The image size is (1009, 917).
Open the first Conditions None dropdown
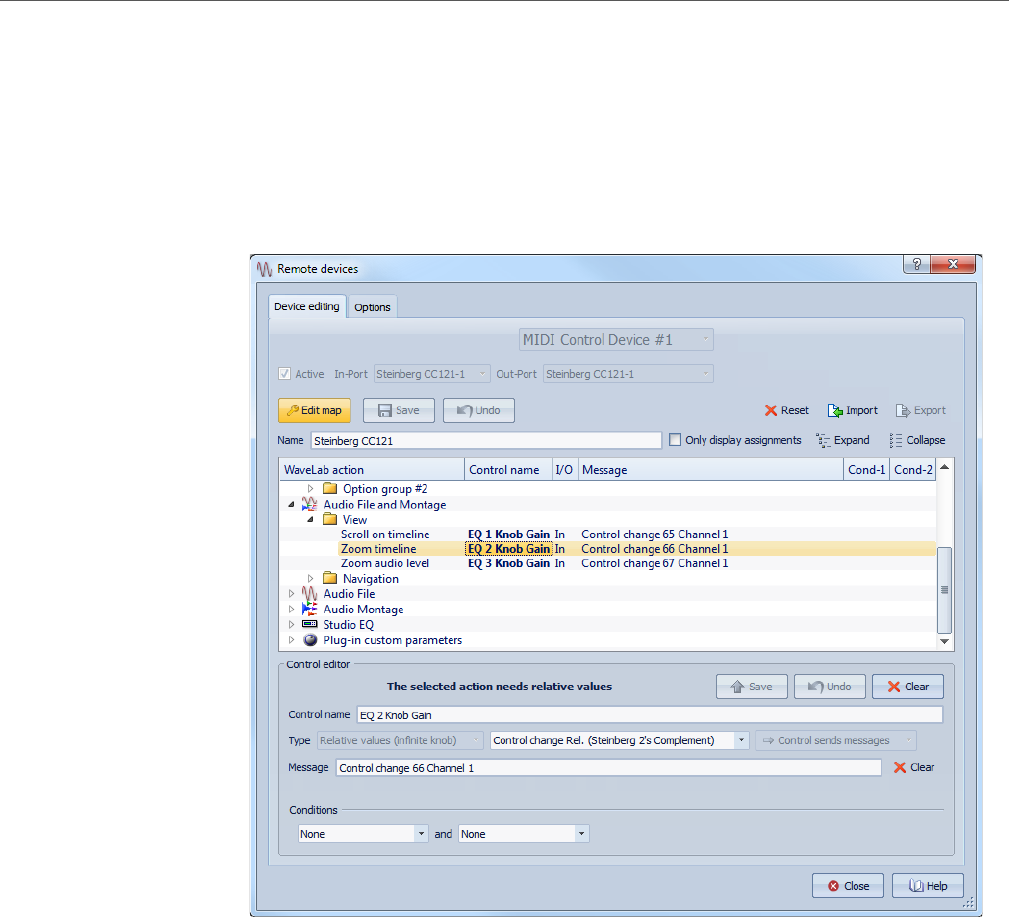pos(363,834)
